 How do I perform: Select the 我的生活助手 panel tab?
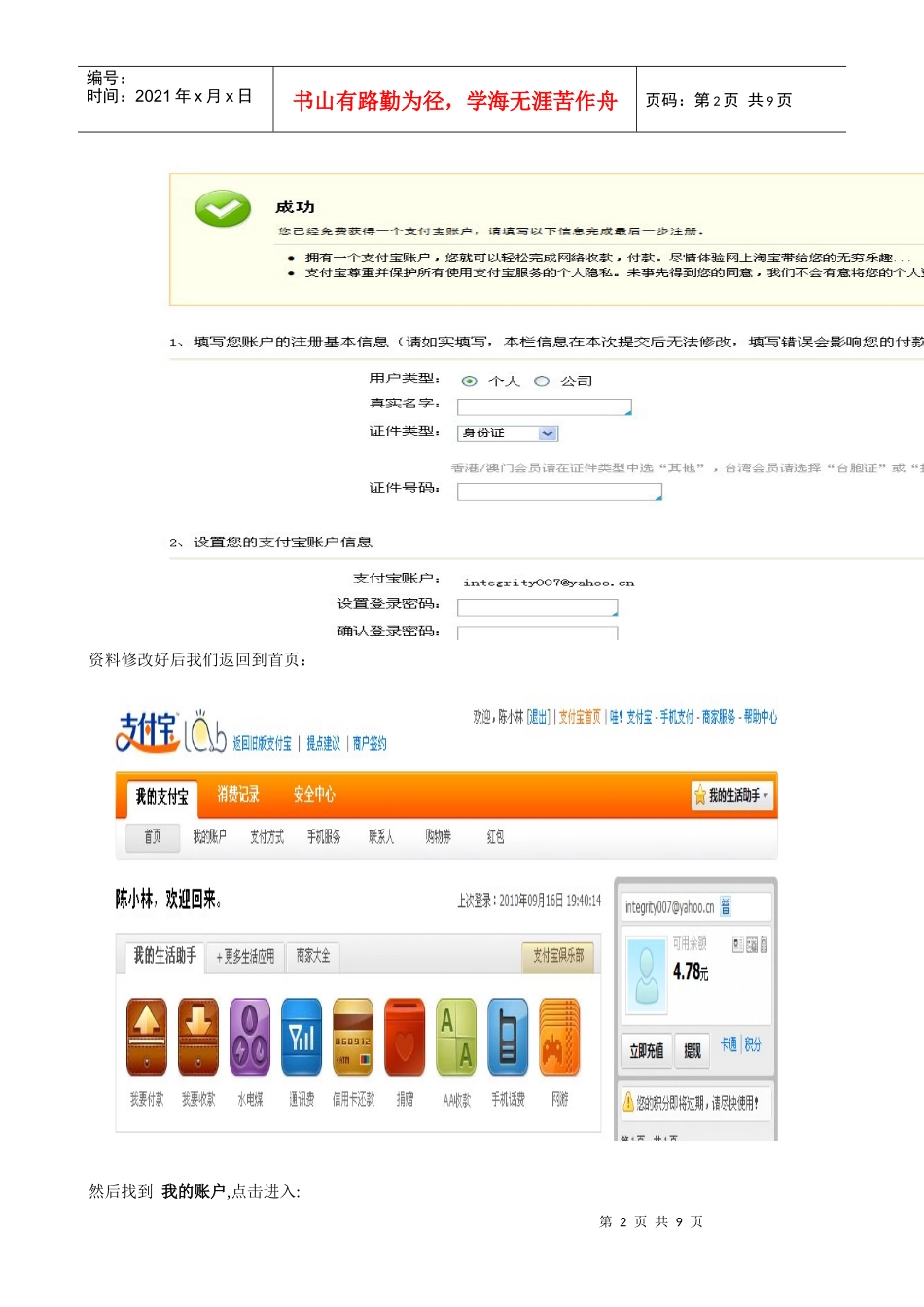click(x=163, y=956)
